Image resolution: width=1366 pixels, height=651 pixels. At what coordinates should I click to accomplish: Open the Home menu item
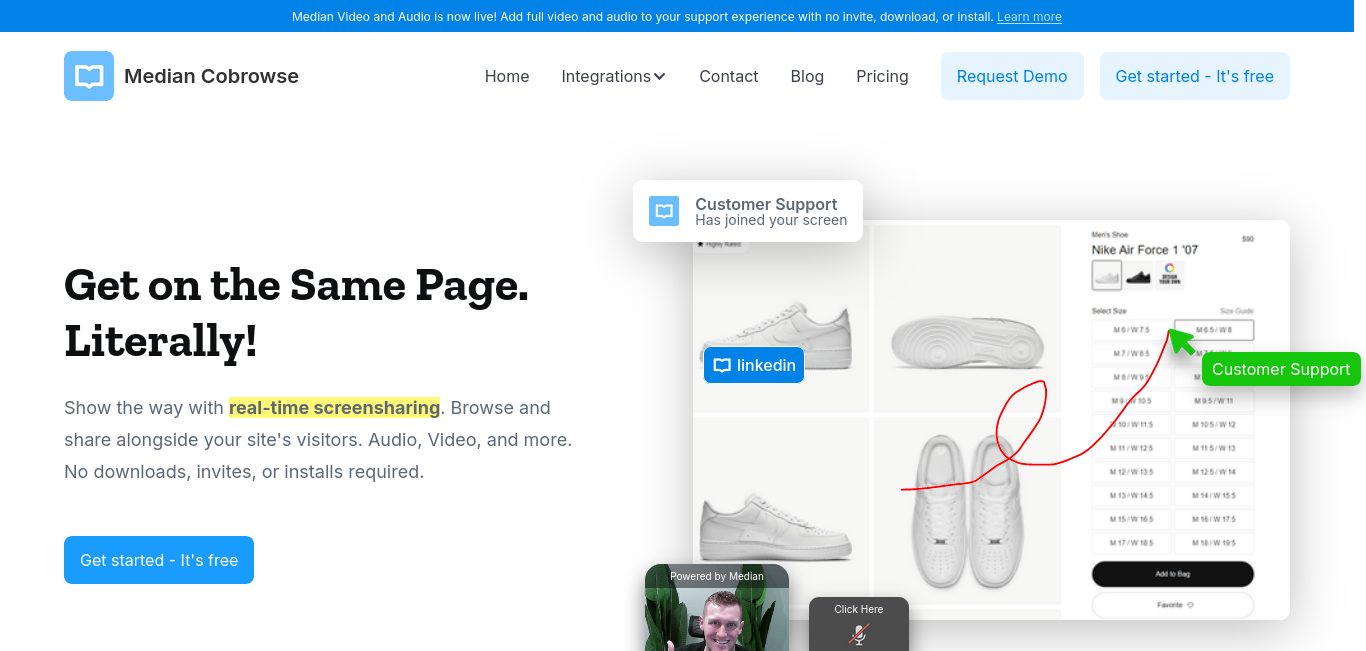coord(507,76)
